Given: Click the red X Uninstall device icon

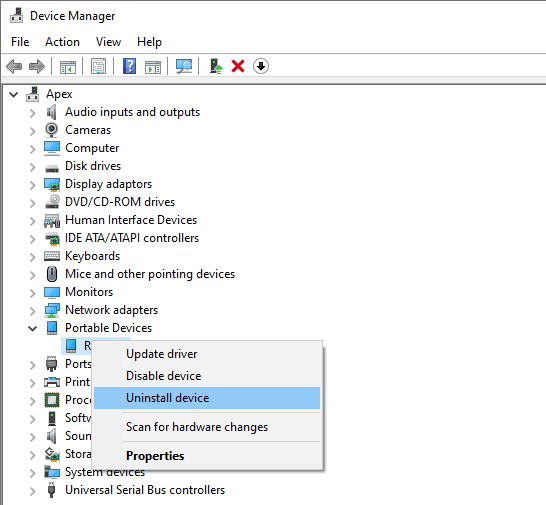Looking at the screenshot, I should [238, 66].
